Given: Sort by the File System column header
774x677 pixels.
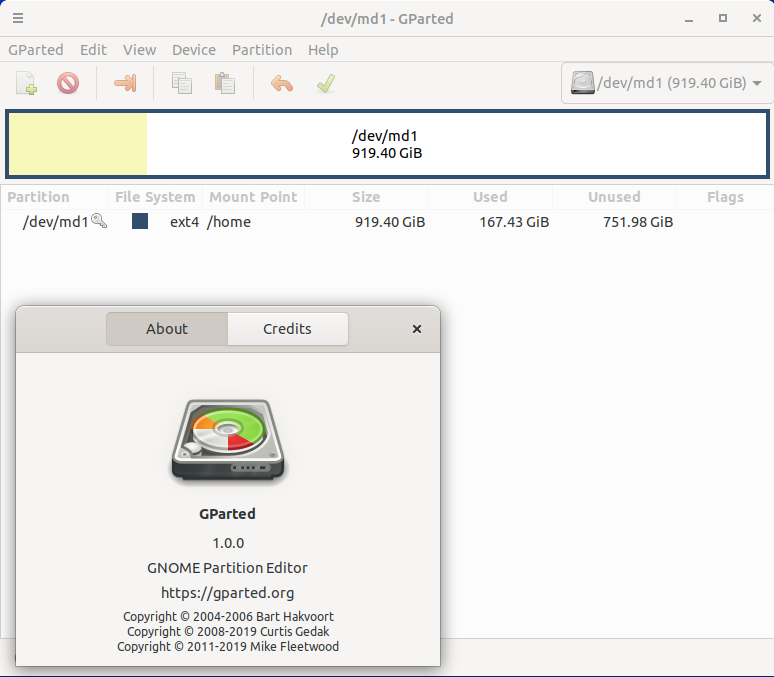Looking at the screenshot, I should point(155,197).
